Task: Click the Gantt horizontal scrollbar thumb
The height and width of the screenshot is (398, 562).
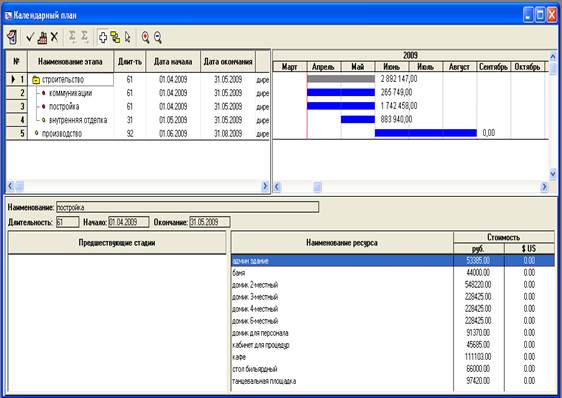Action: coord(318,187)
